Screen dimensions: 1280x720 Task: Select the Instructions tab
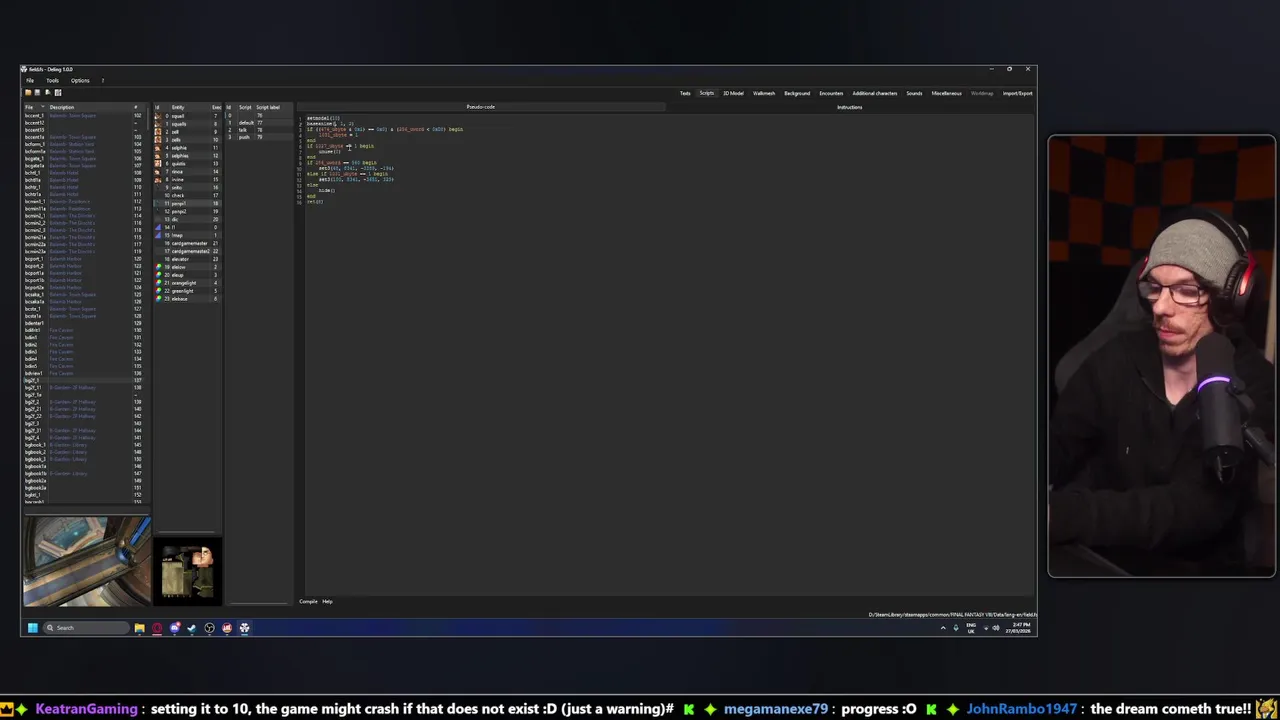point(849,107)
